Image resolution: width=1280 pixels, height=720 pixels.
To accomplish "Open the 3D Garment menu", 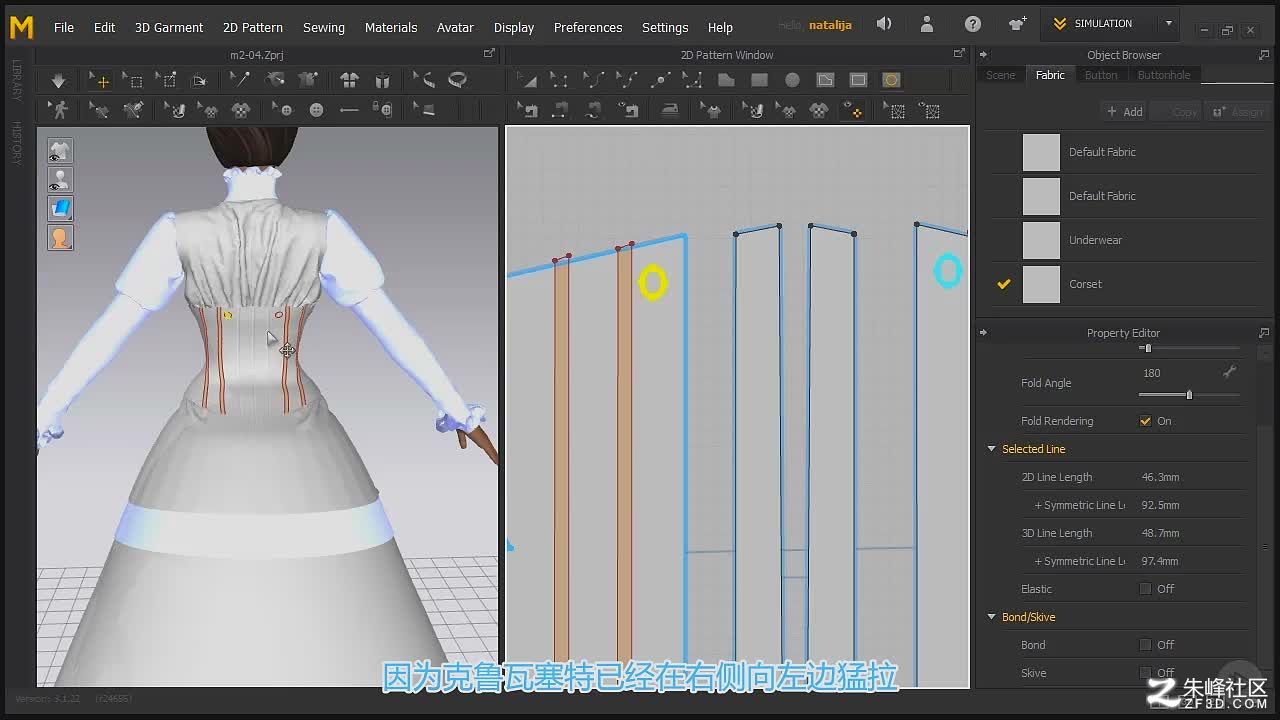I will [x=169, y=27].
